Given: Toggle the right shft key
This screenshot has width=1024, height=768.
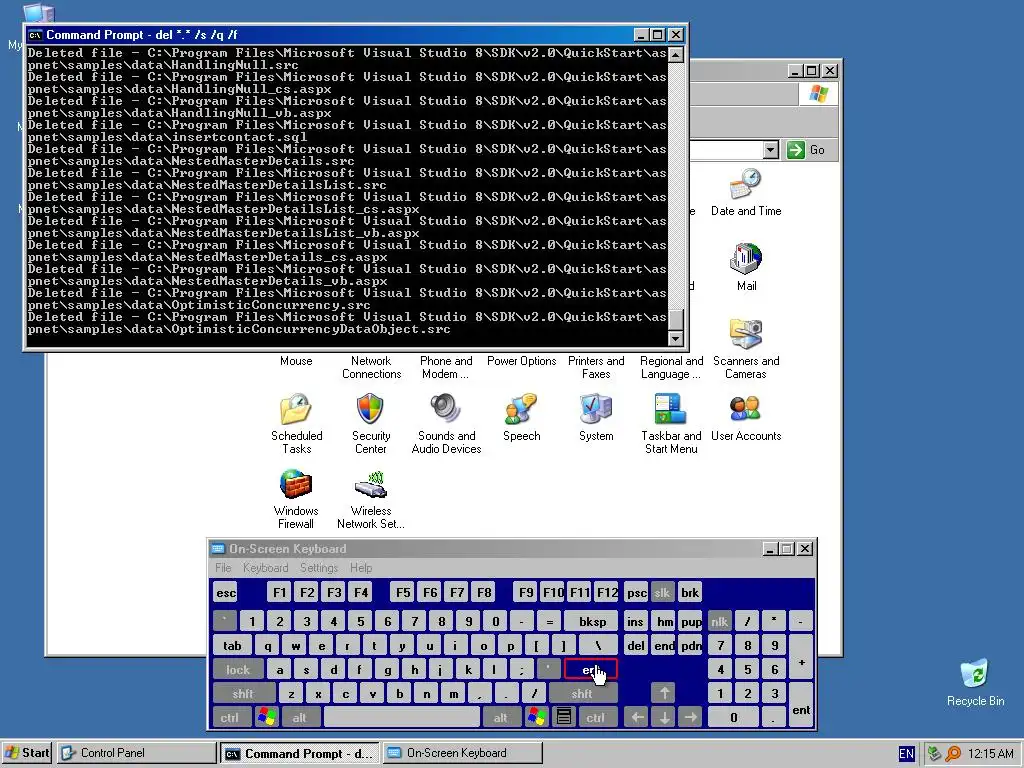Looking at the screenshot, I should tap(582, 694).
